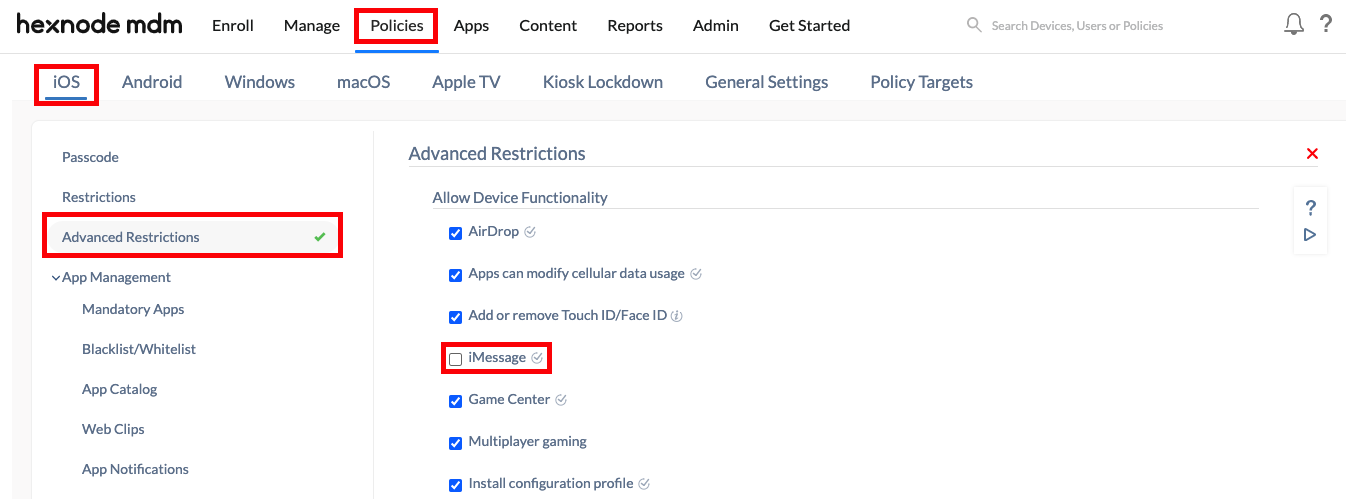Uncheck the Multiplayer gaming checkbox

(x=455, y=443)
